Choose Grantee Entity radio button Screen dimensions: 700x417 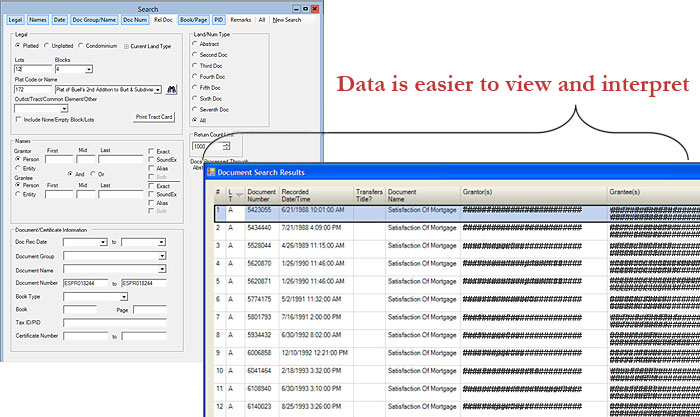[18, 194]
